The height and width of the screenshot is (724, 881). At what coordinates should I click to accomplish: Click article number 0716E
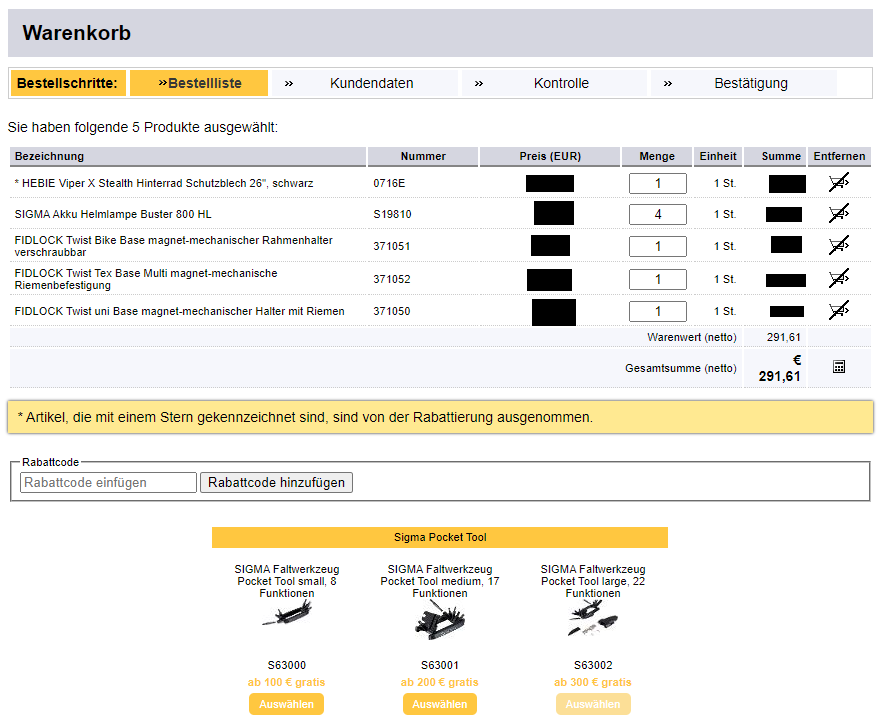[x=389, y=183]
